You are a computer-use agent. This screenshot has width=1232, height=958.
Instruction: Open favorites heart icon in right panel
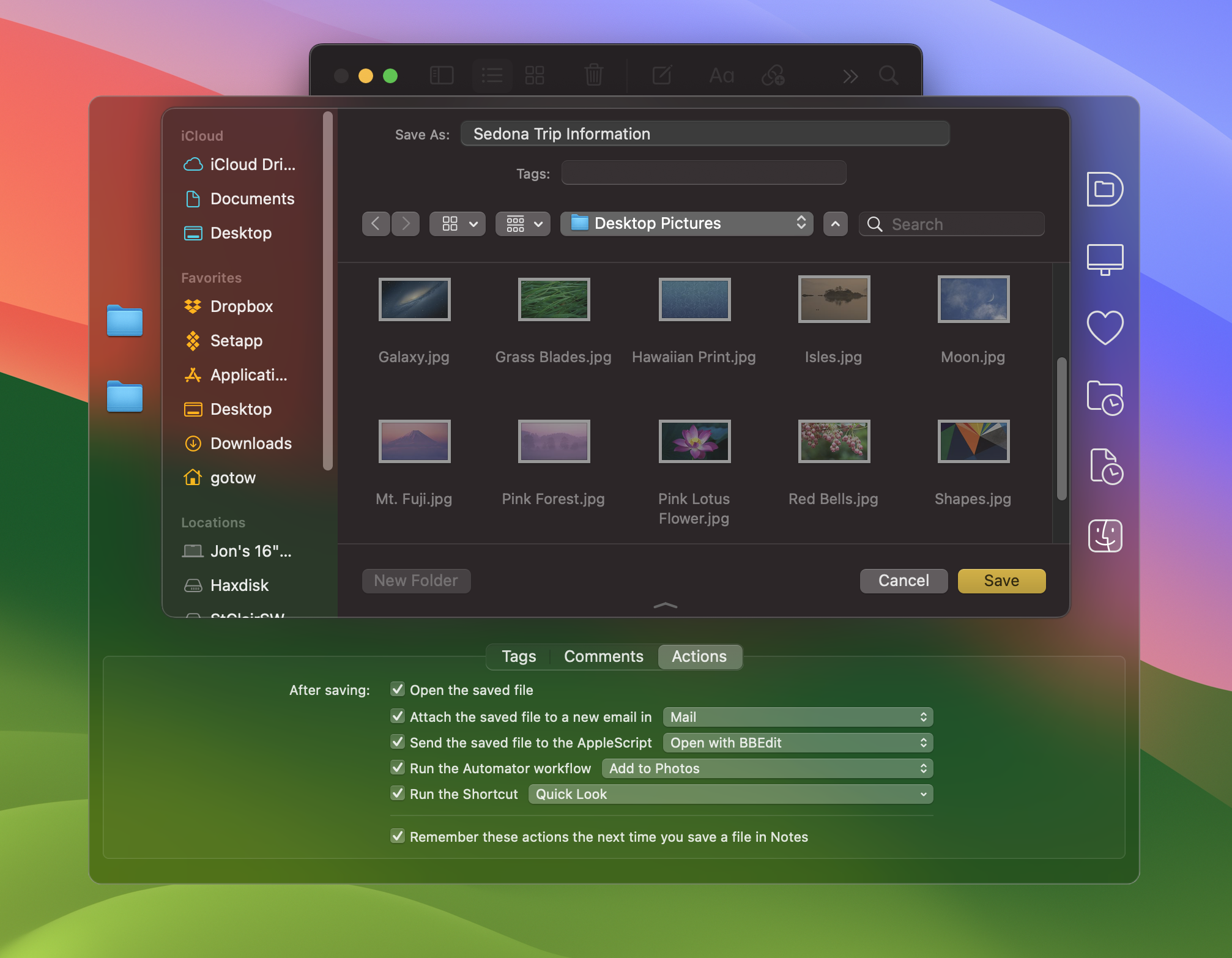click(x=1105, y=328)
